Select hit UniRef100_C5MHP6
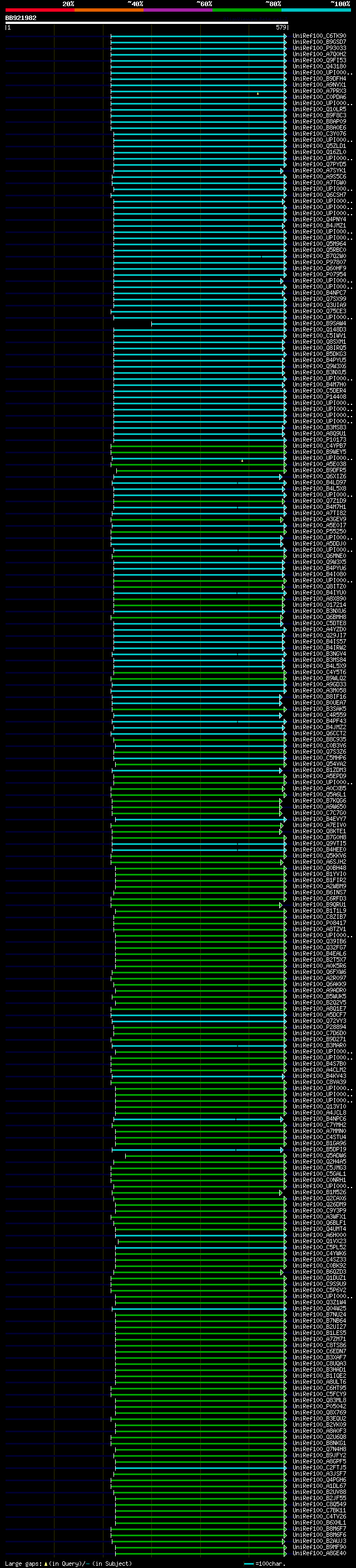Viewport: 356px width, 1568px height. [319, 758]
